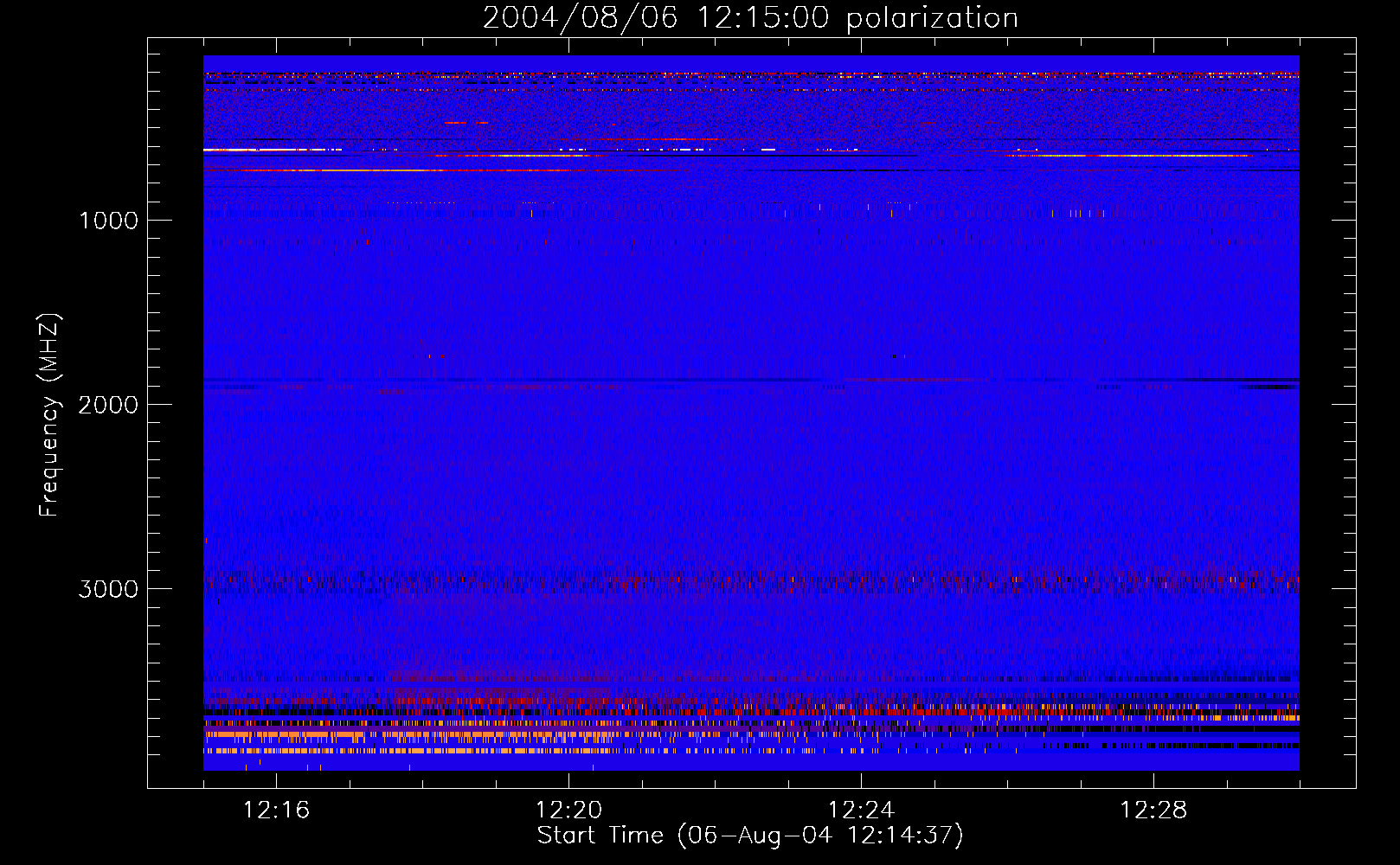1400x865 pixels.
Task: Click the 12:24 time tick label
Action: pyautogui.click(x=861, y=811)
